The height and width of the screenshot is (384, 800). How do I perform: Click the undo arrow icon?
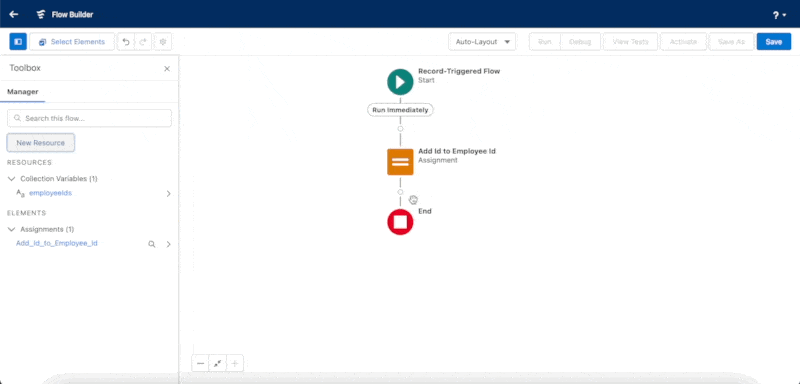pos(126,42)
